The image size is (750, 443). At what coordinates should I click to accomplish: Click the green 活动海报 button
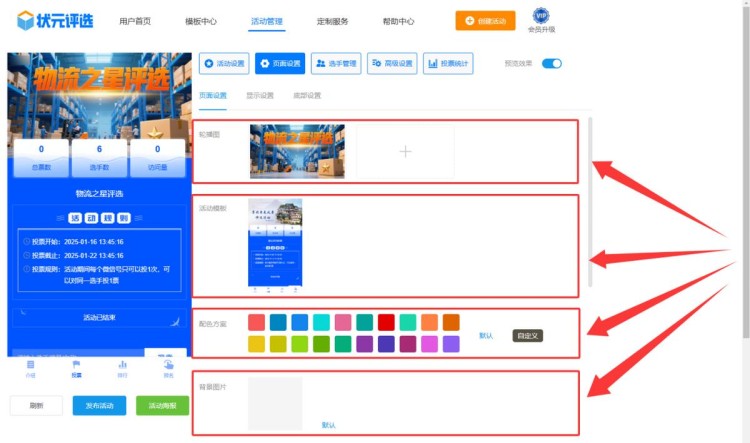click(x=162, y=405)
